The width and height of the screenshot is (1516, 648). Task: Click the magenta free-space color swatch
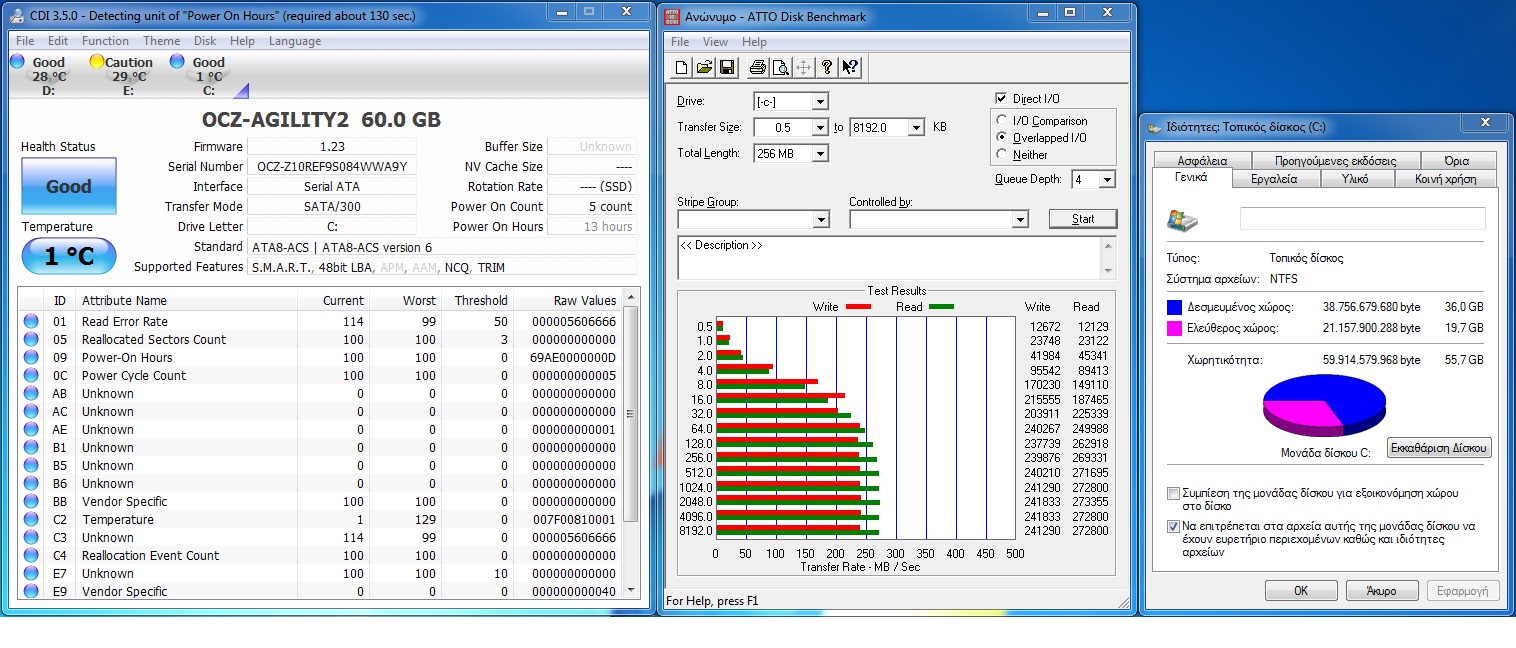[x=1175, y=328]
